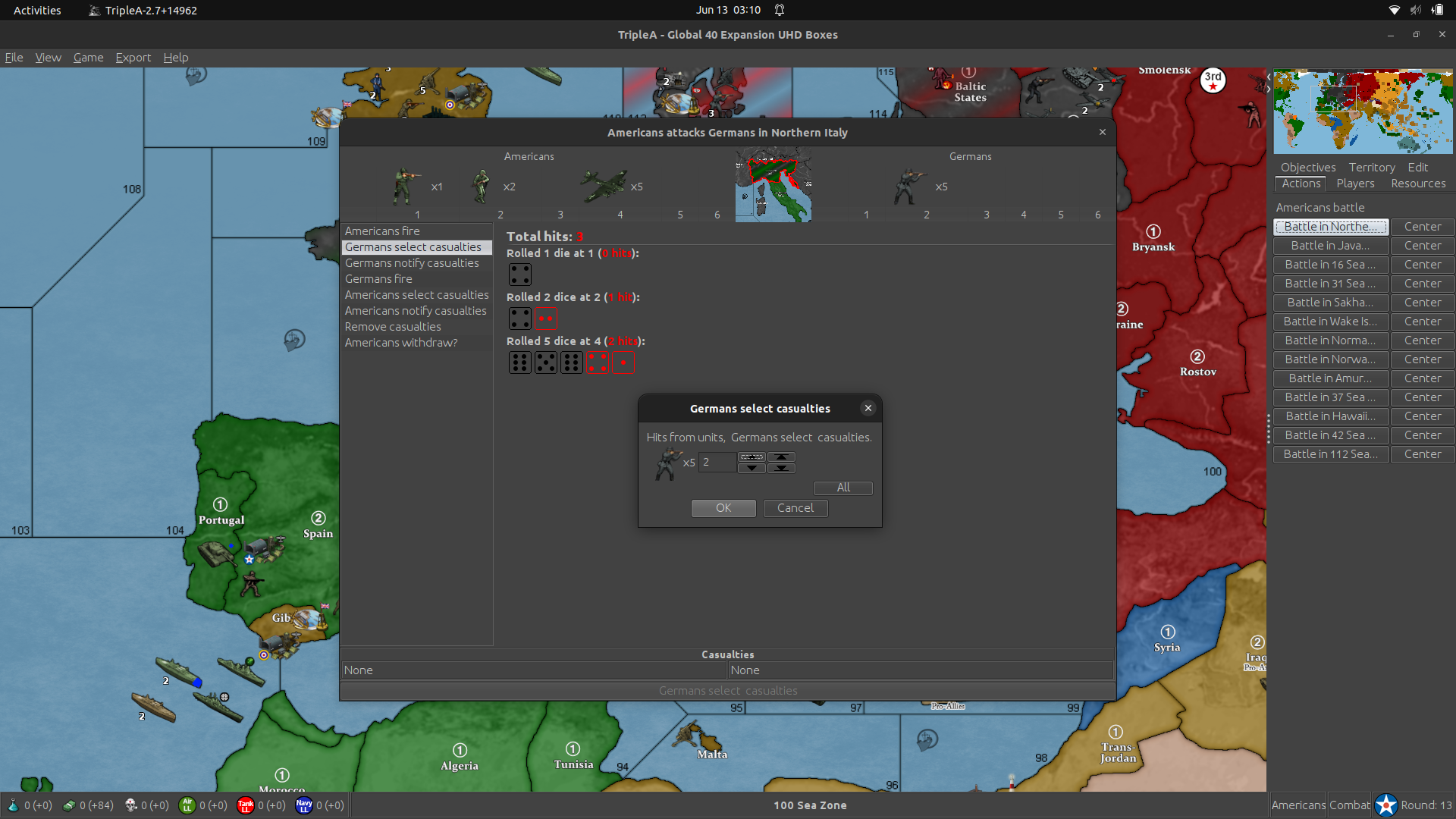Select Battle in Java button
Viewport: 1456px width, 819px height.
[1330, 246]
